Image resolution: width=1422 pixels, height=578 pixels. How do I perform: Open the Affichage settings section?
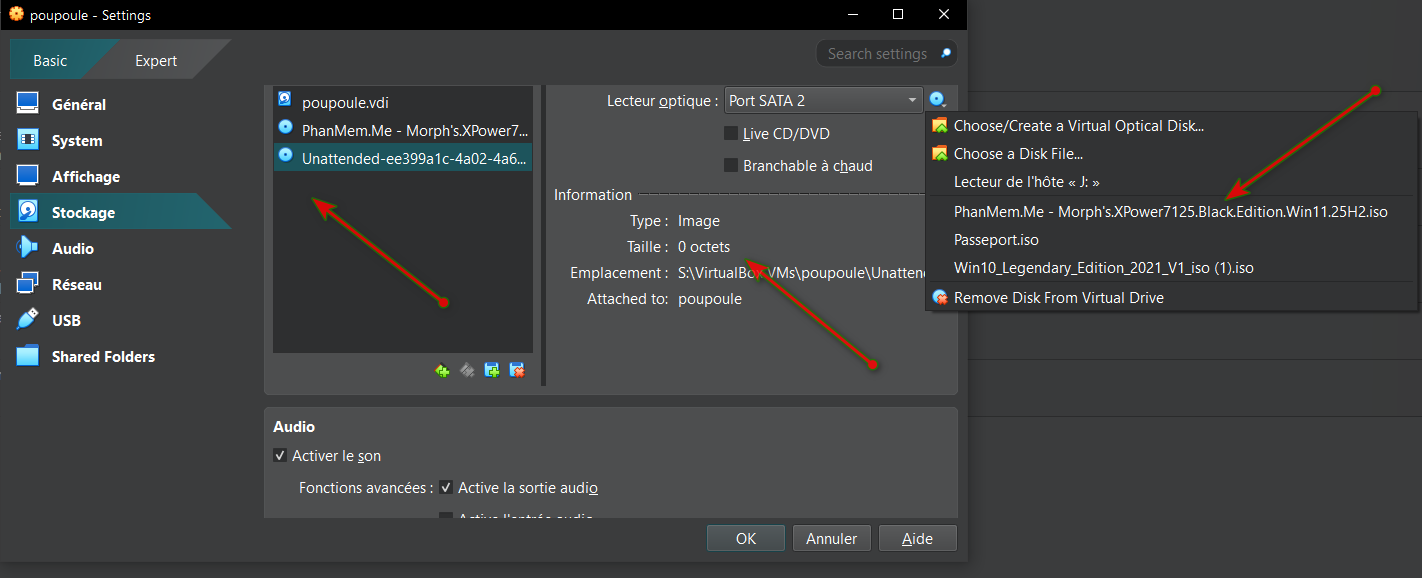point(85,177)
